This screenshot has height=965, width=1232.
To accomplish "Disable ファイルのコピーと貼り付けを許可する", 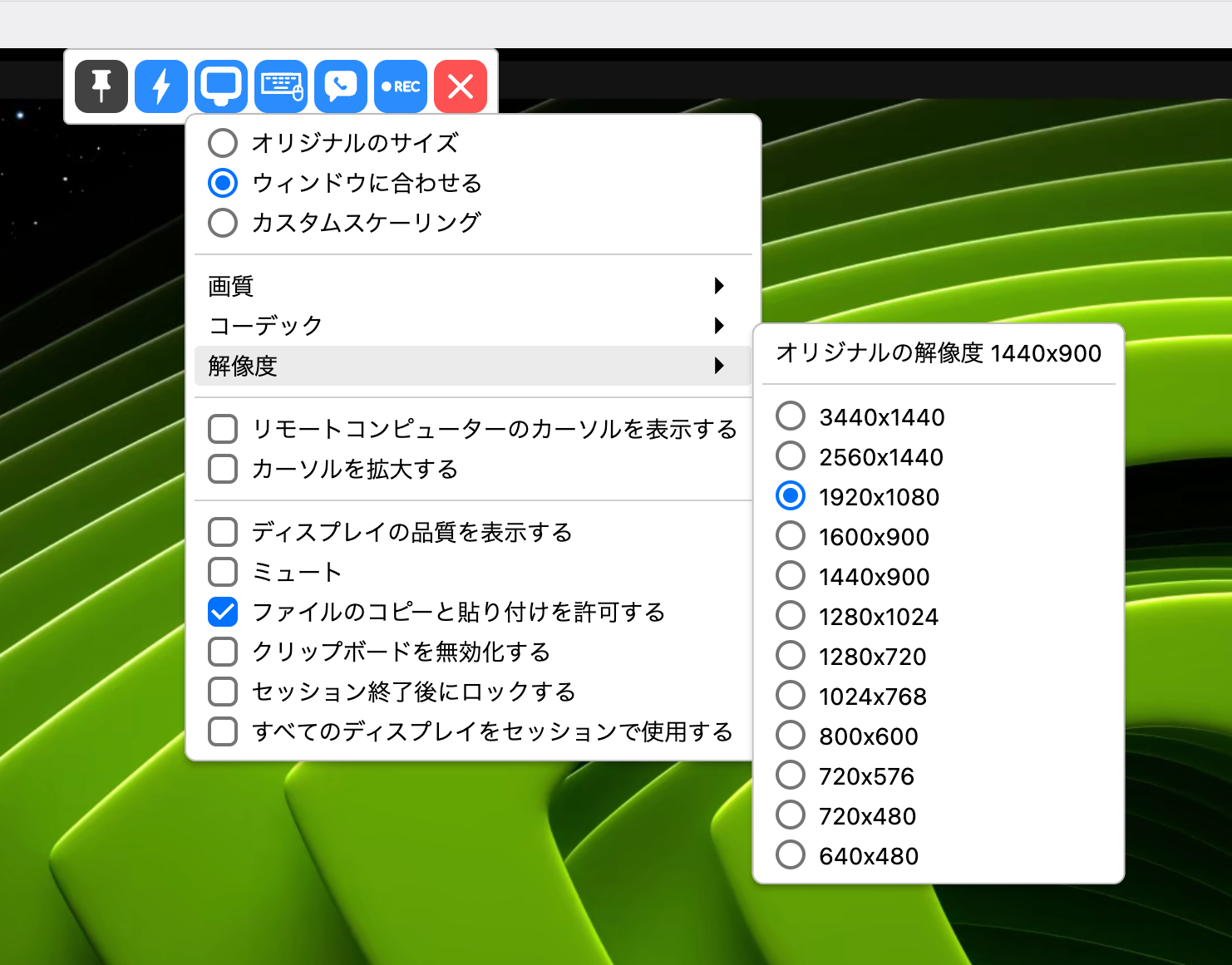I will [222, 612].
